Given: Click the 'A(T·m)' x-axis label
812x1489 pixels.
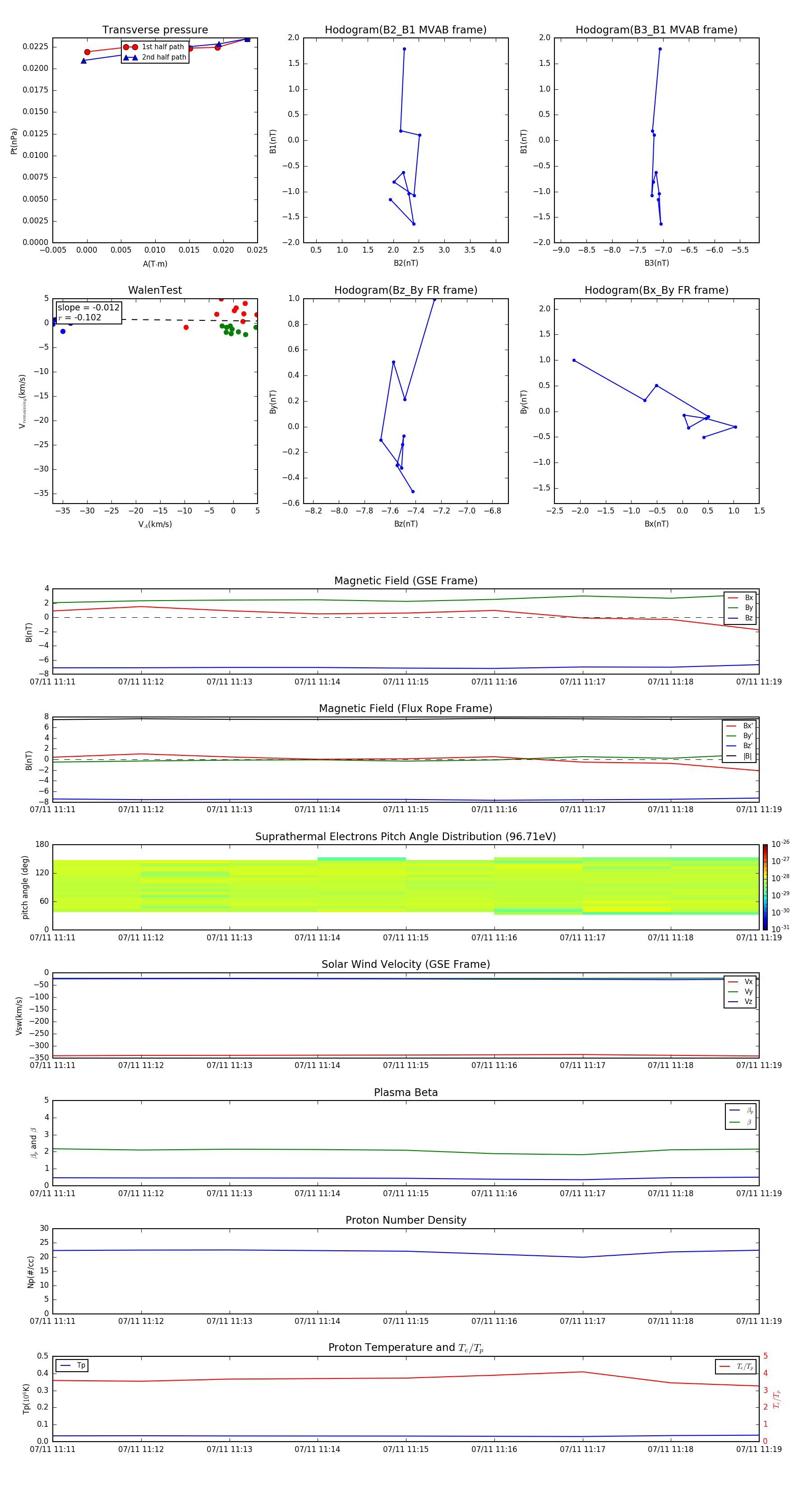Looking at the screenshot, I should click(x=155, y=264).
